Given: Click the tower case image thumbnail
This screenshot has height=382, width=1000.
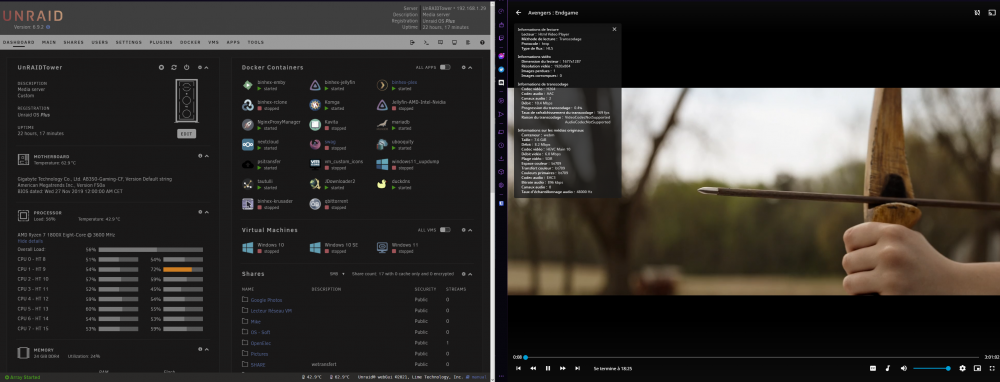Looking at the screenshot, I should point(186,101).
